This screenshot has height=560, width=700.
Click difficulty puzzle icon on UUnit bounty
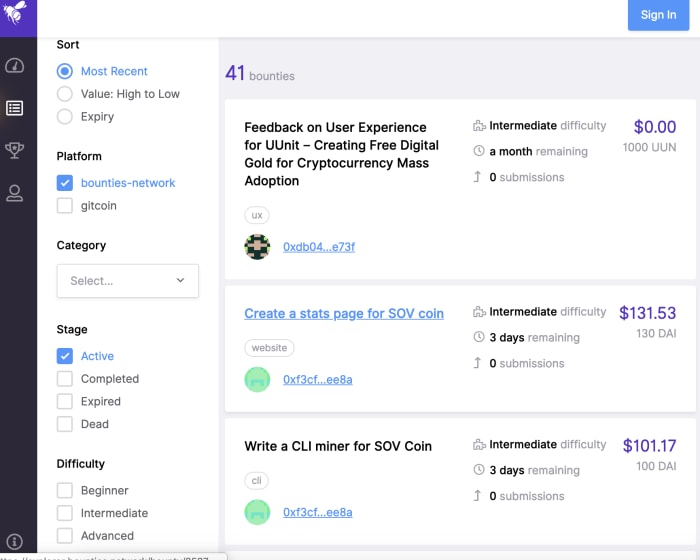coord(479,126)
